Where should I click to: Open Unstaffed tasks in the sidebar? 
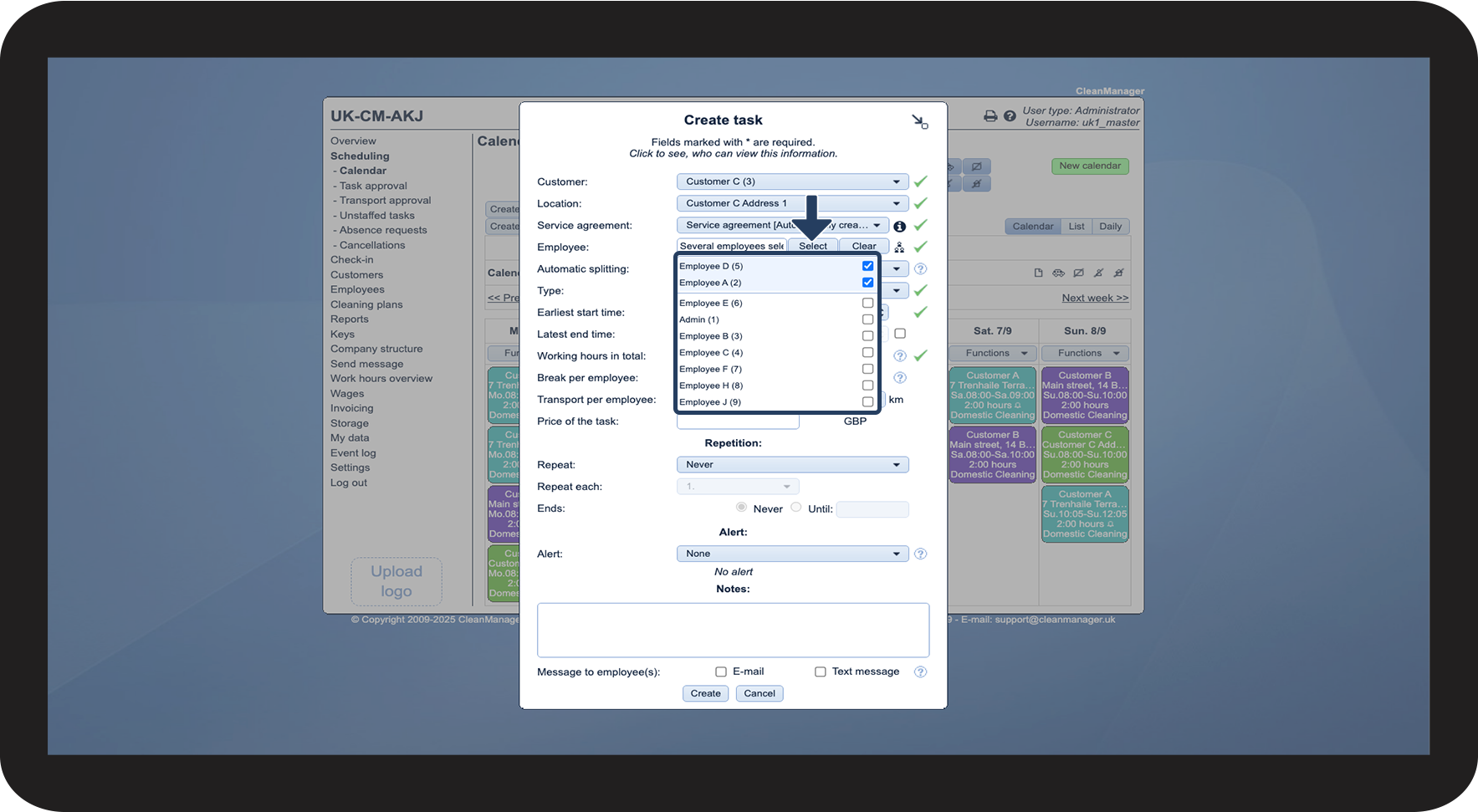[x=376, y=216]
